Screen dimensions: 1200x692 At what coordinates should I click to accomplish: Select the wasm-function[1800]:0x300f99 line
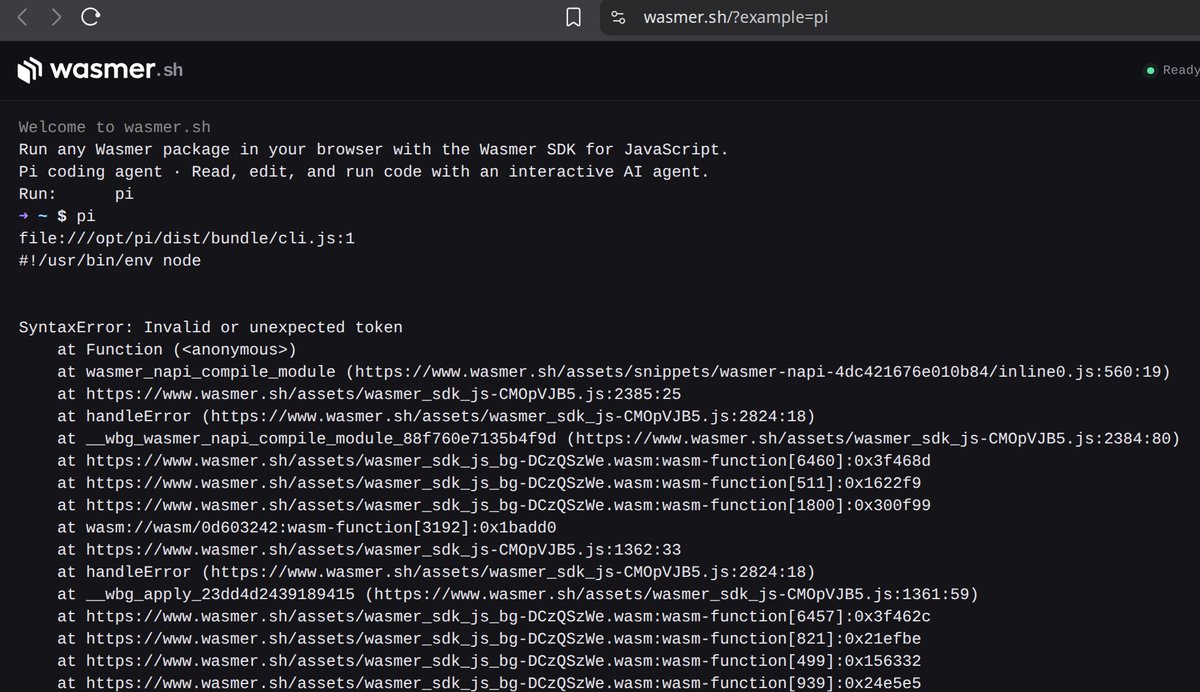coord(494,505)
